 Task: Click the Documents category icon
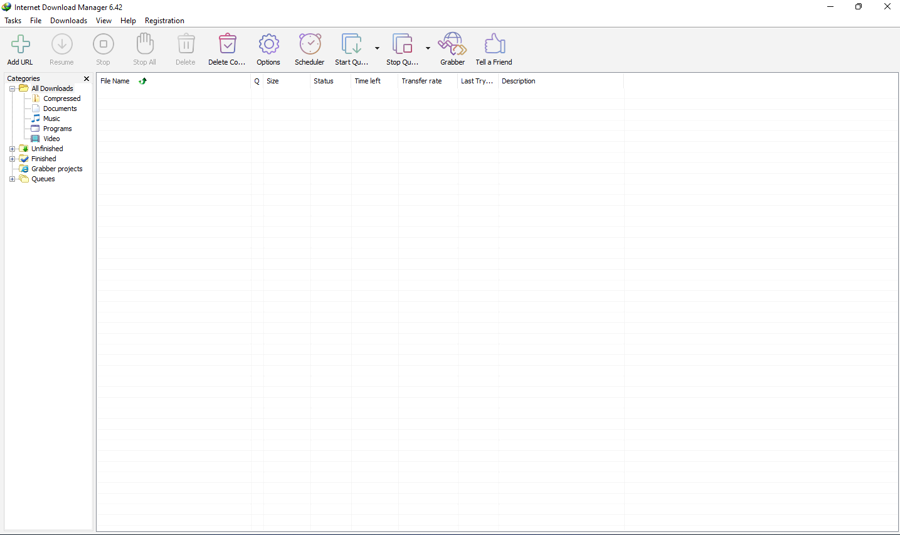[36, 108]
